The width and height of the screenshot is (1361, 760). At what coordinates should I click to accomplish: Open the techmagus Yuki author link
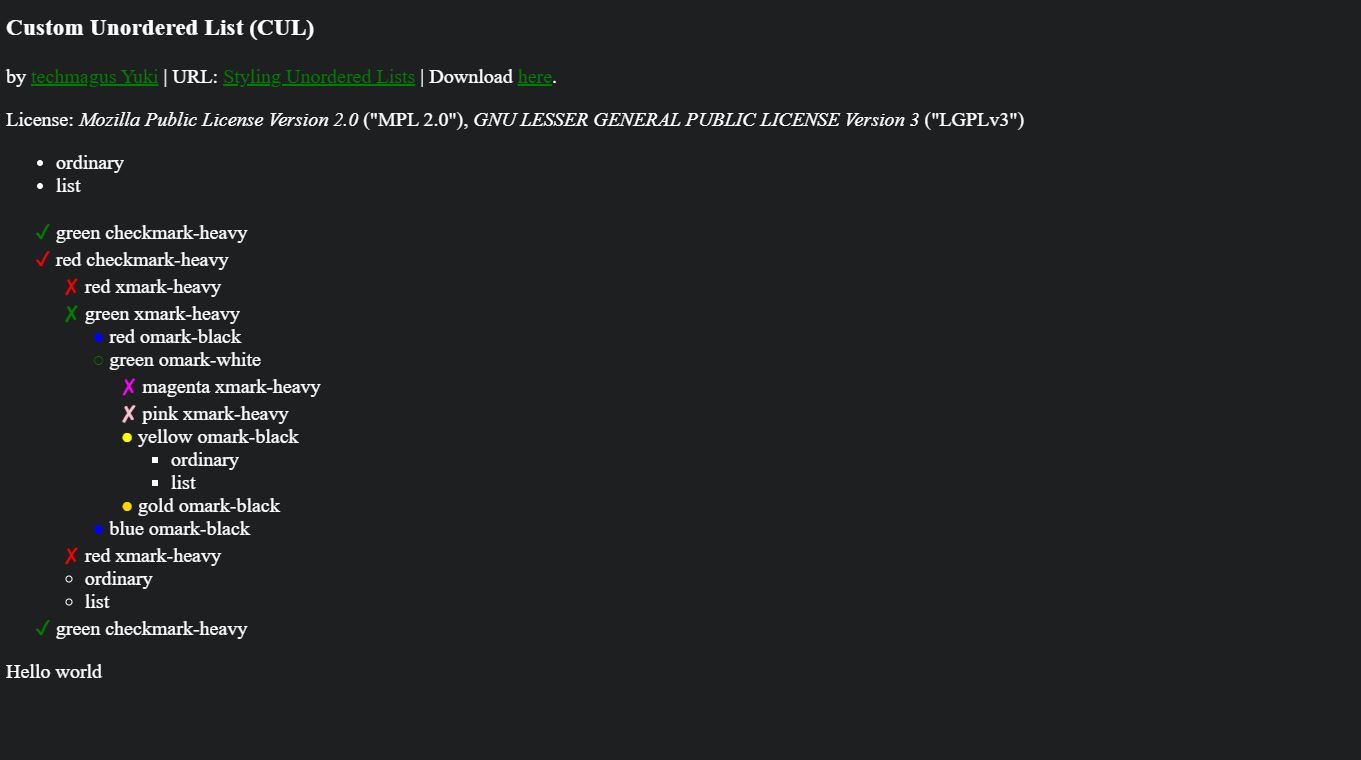coord(94,77)
